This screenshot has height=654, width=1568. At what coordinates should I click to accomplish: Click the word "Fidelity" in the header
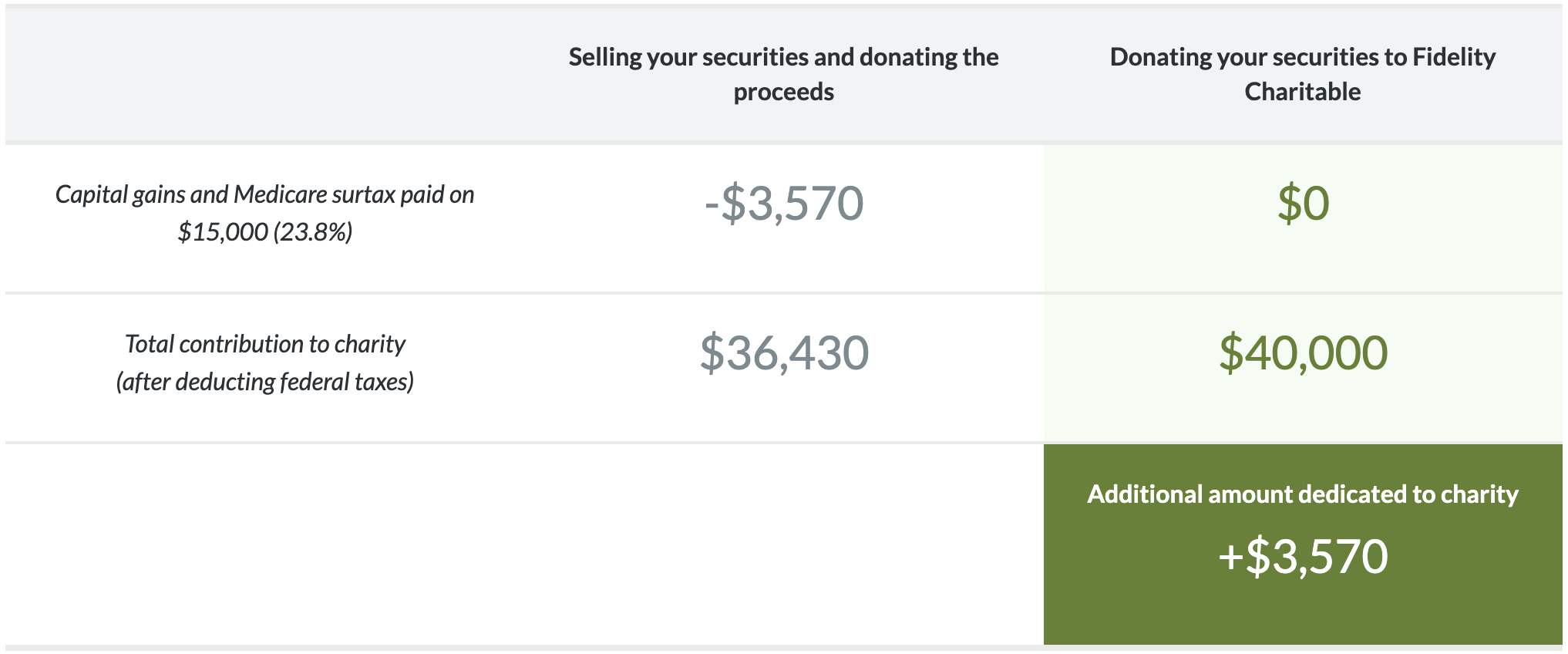coord(1454,57)
